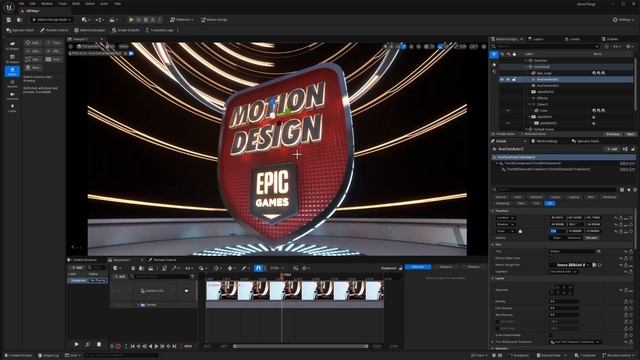Expand the Camera track in the sequencer
640x360 pixels.
point(138,305)
